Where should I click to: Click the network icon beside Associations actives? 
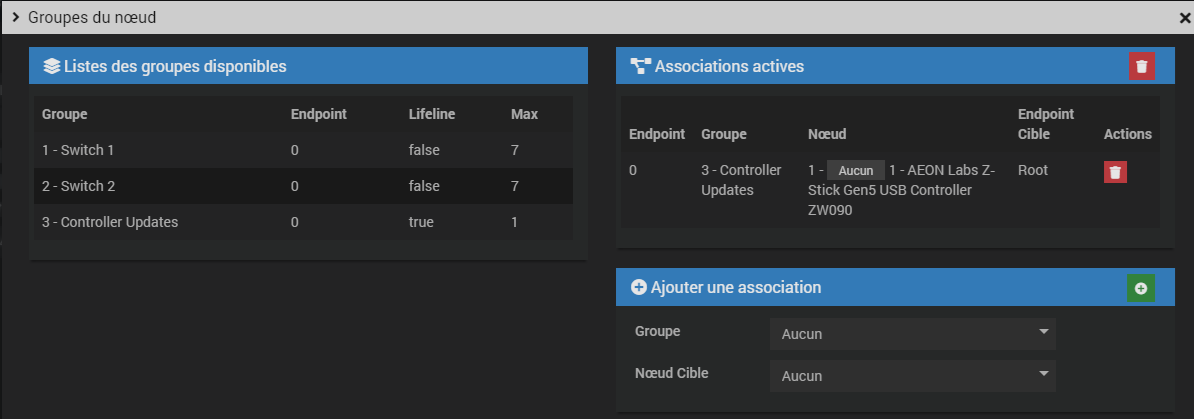(640, 67)
